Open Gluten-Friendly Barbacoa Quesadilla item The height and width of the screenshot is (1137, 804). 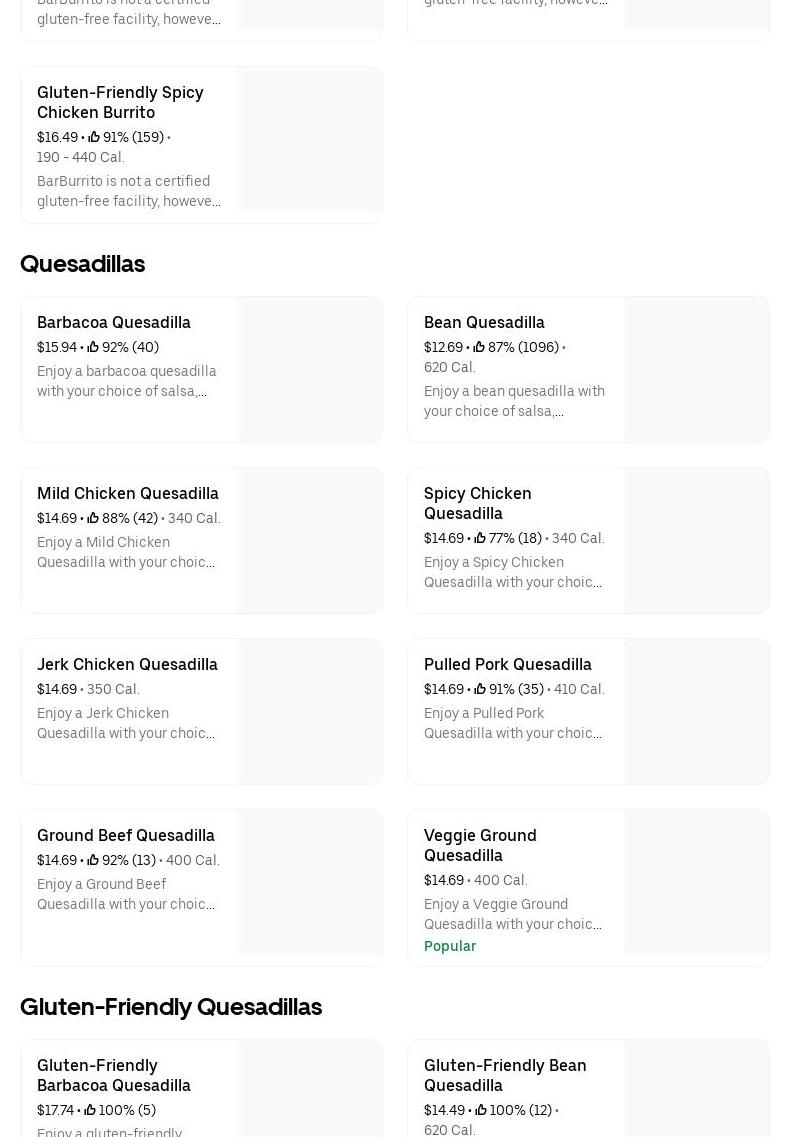click(114, 1075)
